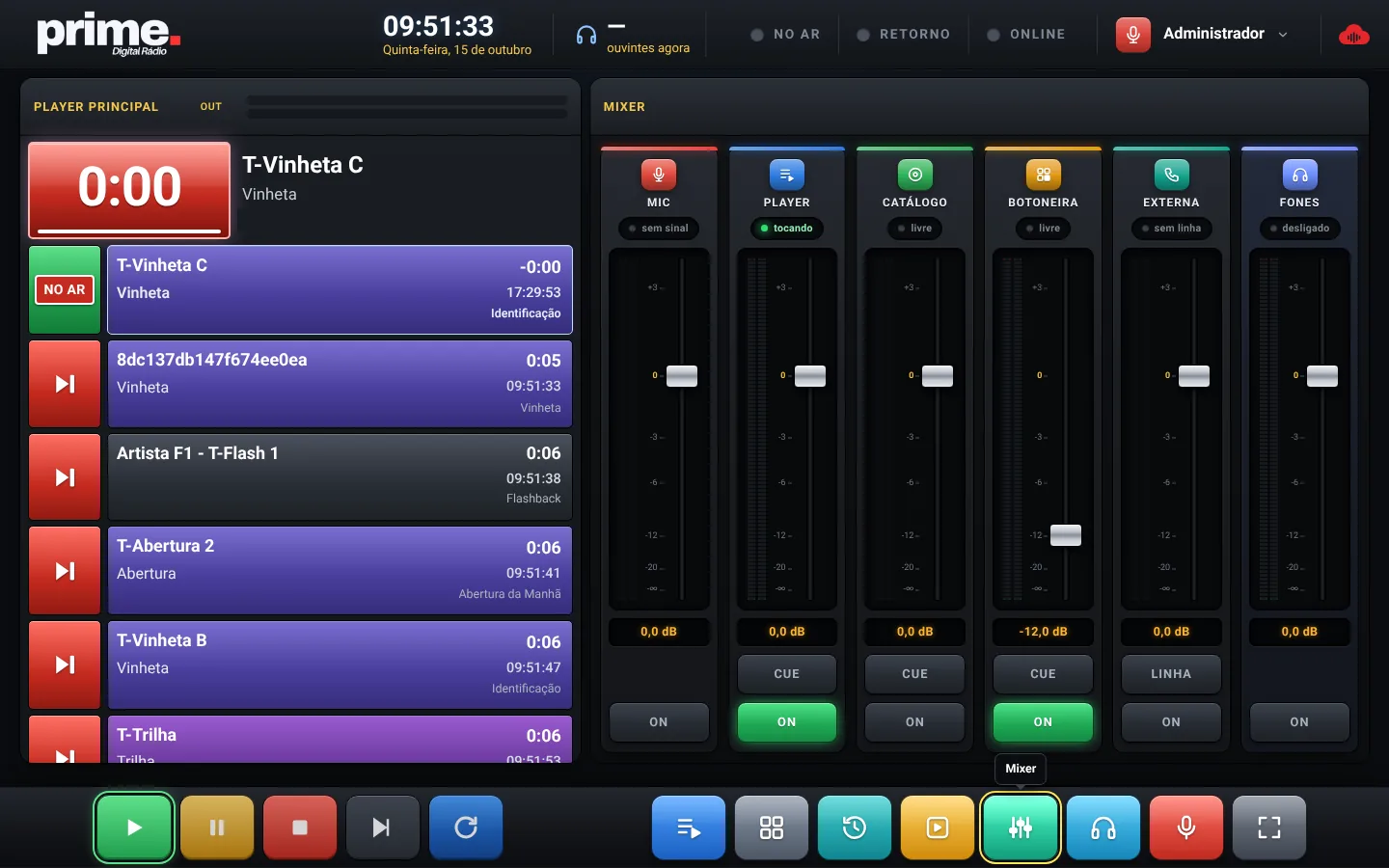Select the T-Abertura 2 playlist row

pyautogui.click(x=340, y=570)
